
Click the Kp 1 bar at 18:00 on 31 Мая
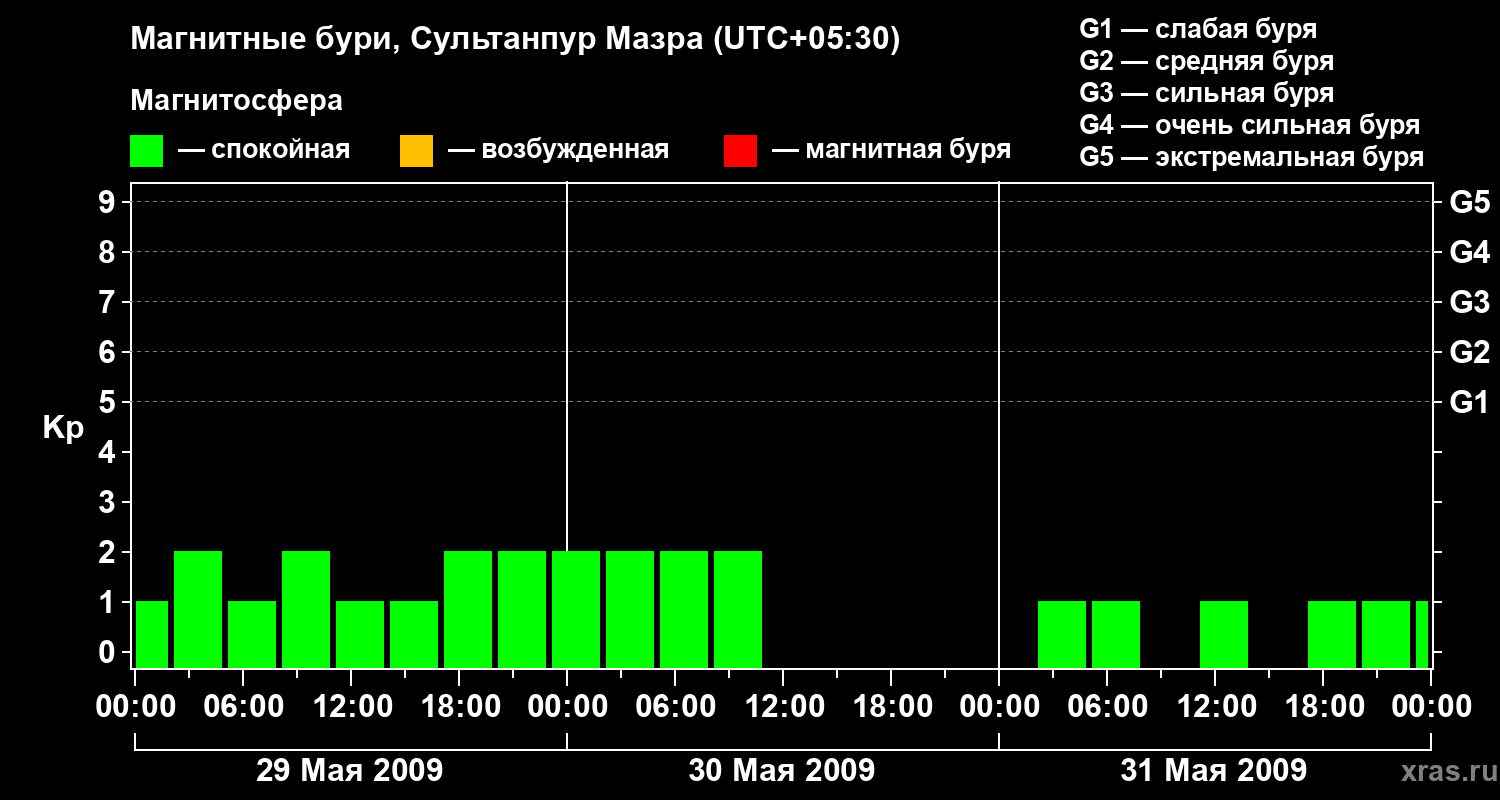pos(1332,634)
